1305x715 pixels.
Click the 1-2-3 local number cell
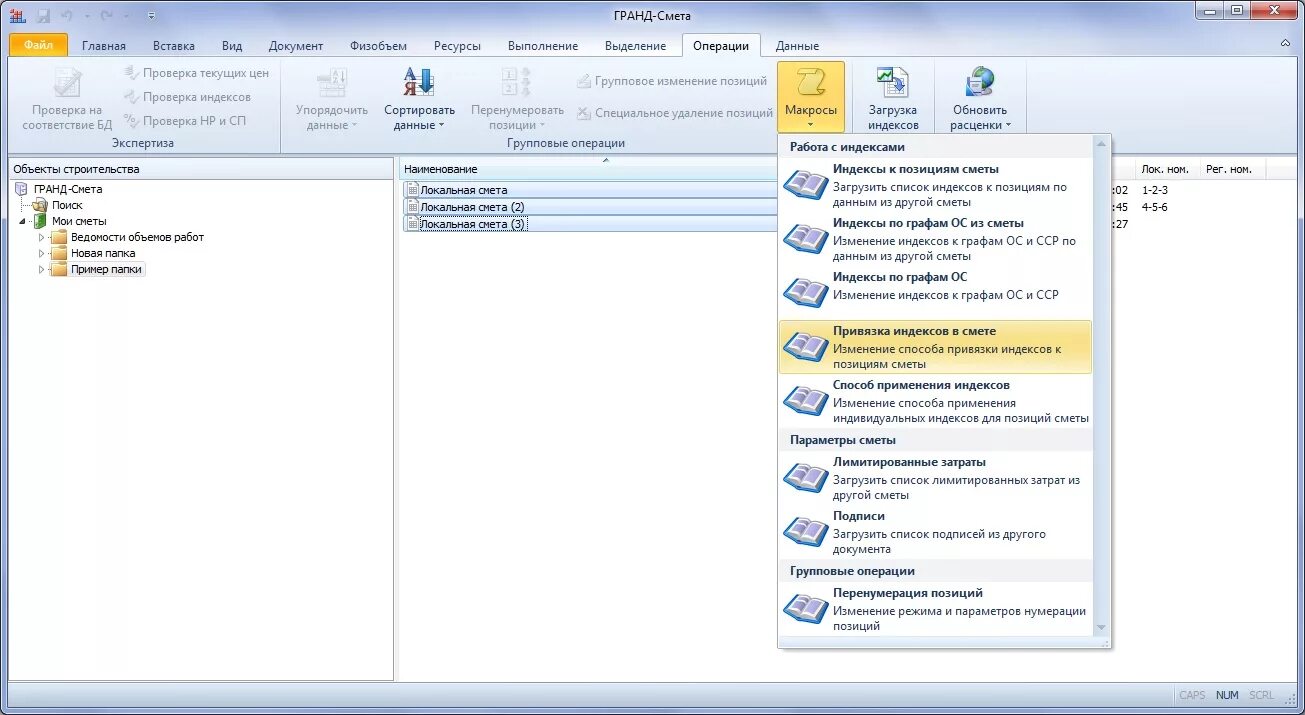coord(1155,190)
